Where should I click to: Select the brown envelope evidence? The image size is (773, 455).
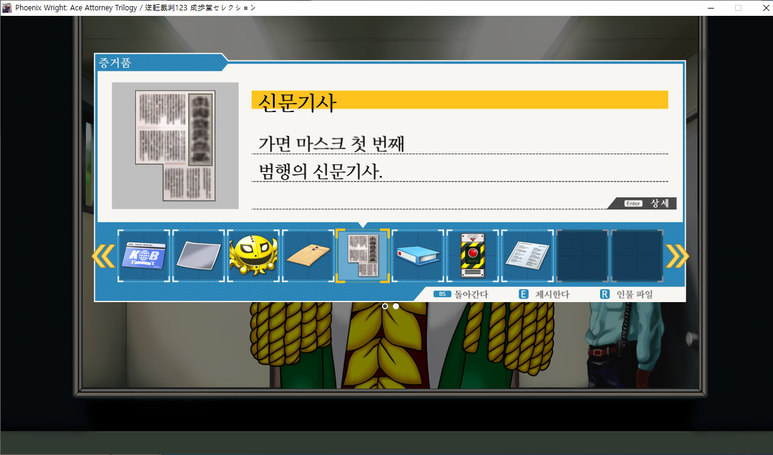308,256
